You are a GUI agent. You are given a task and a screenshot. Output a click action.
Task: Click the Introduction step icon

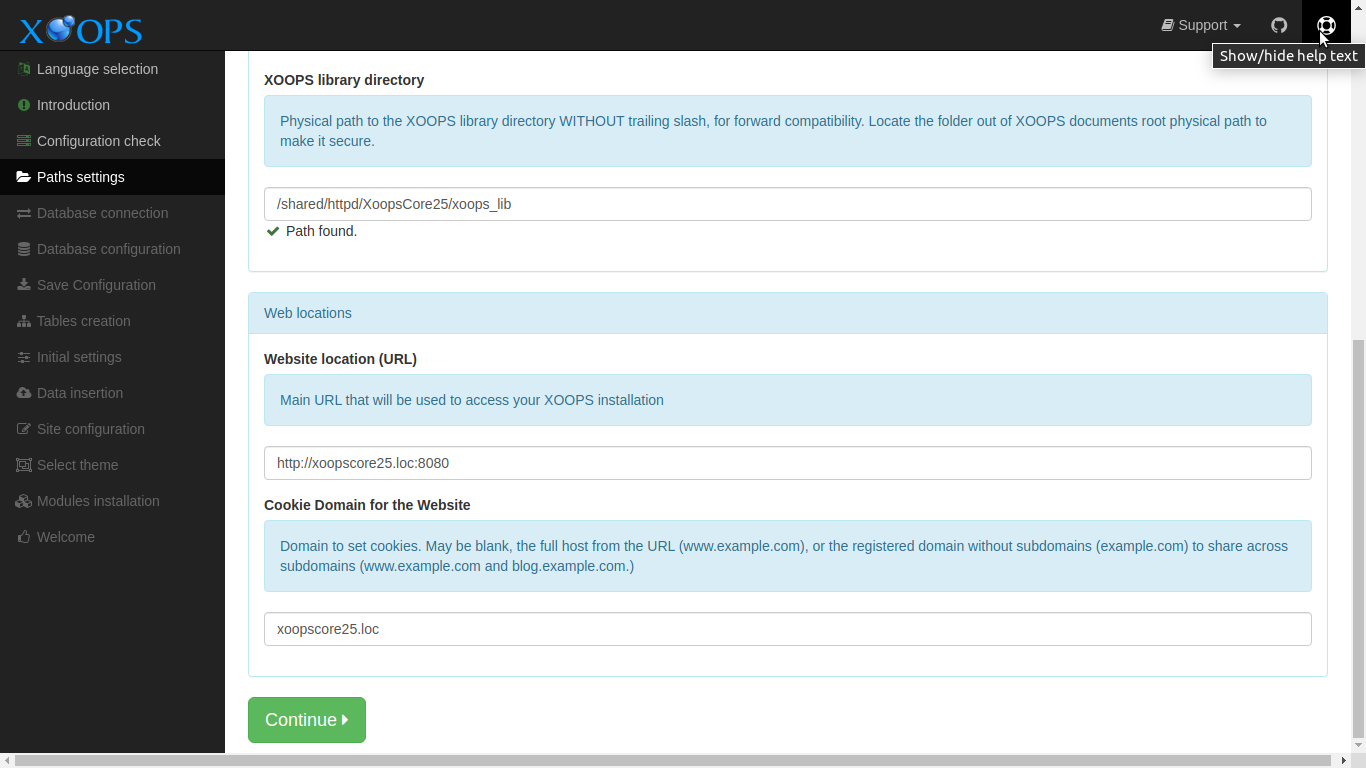pyautogui.click(x=24, y=105)
